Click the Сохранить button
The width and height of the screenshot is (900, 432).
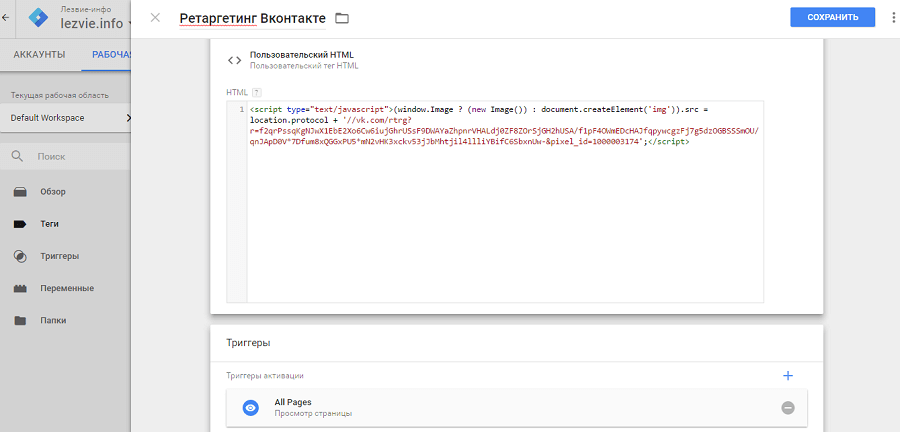coord(831,18)
